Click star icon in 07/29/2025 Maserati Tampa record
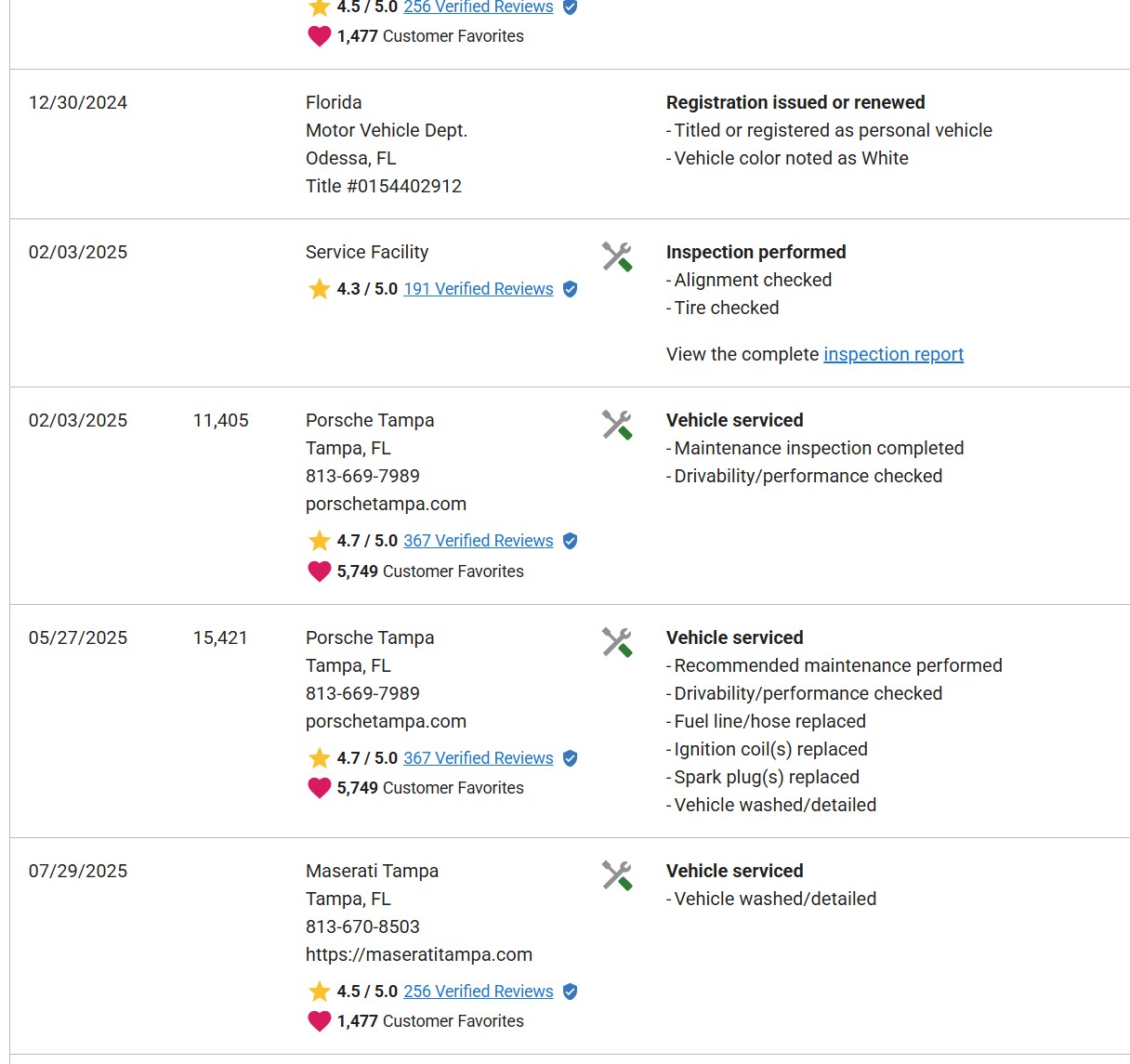Screen dimensions: 1130x1064 pyautogui.click(x=319, y=992)
